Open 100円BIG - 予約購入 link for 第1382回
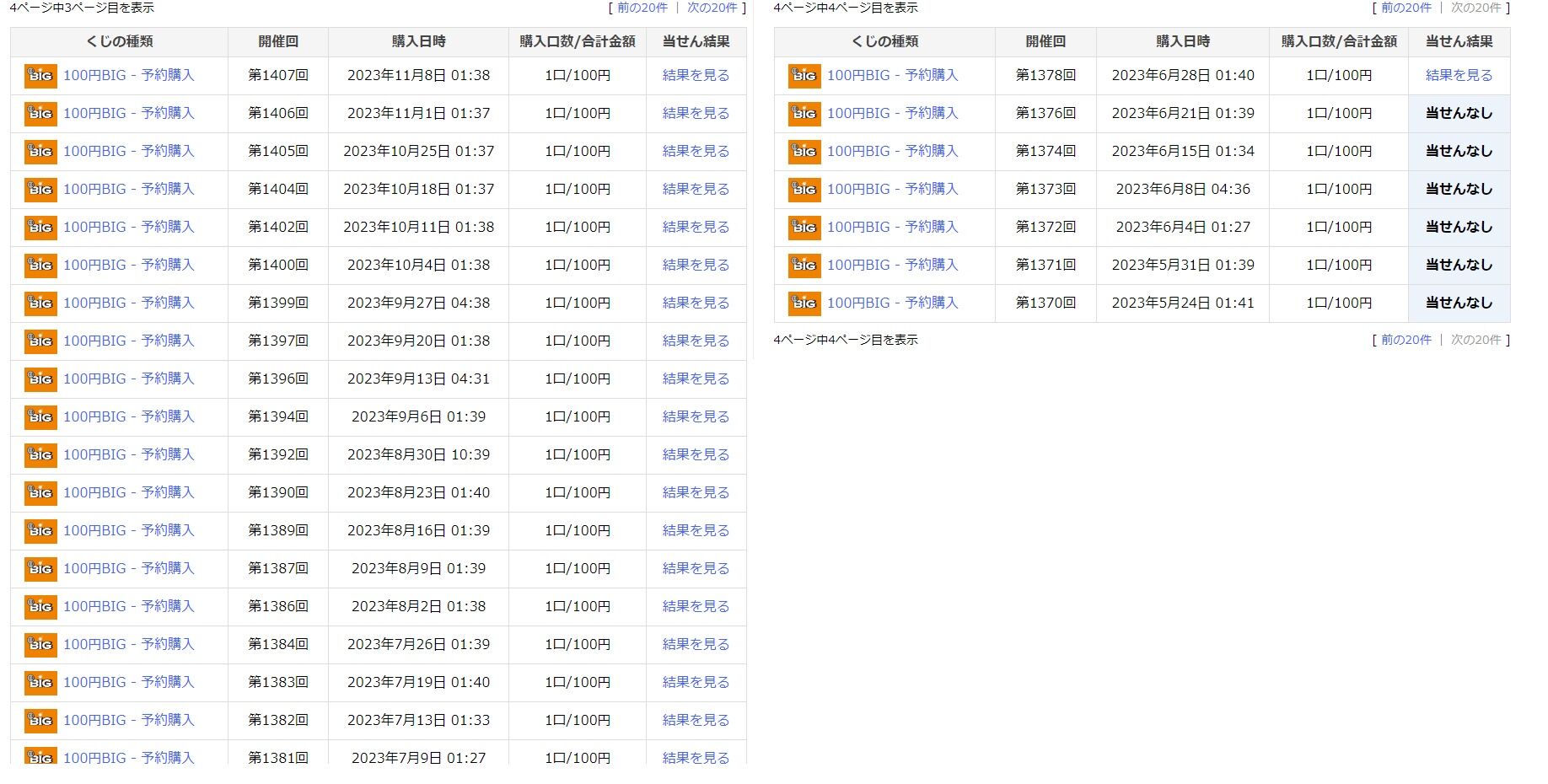The image size is (1548, 784). coord(129,720)
